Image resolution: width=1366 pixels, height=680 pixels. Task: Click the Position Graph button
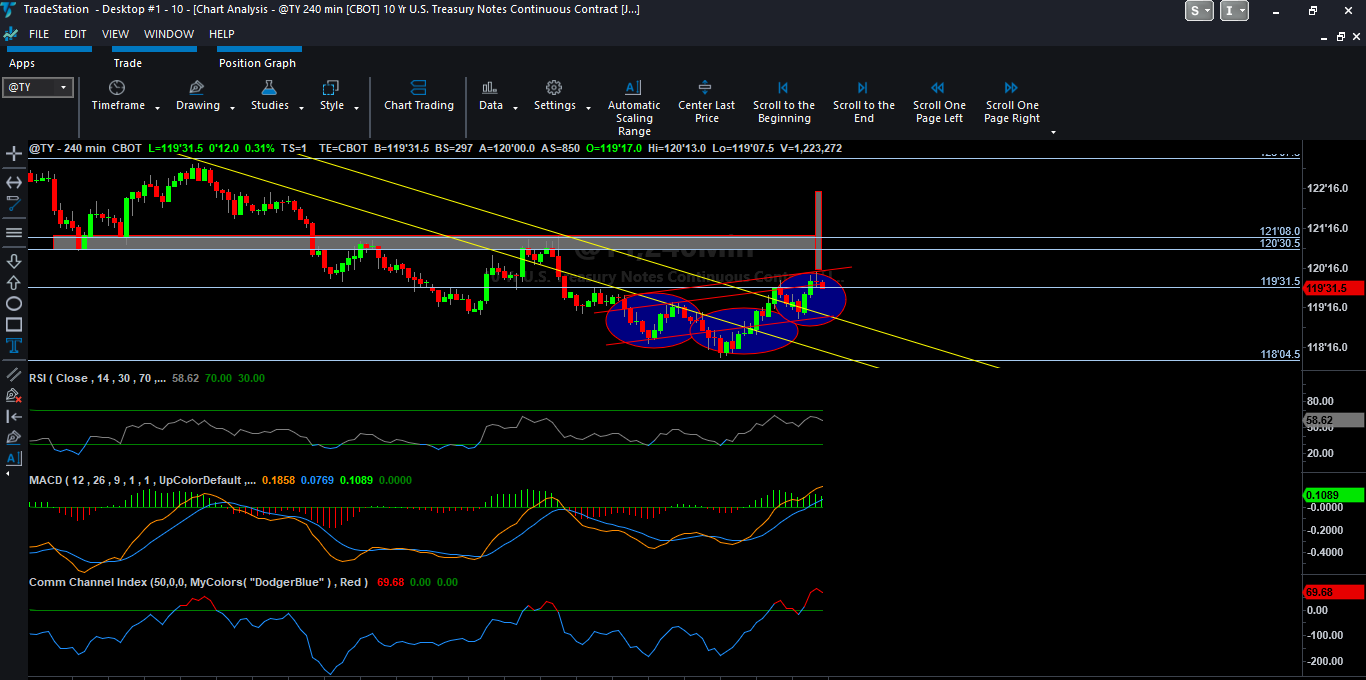click(x=257, y=63)
